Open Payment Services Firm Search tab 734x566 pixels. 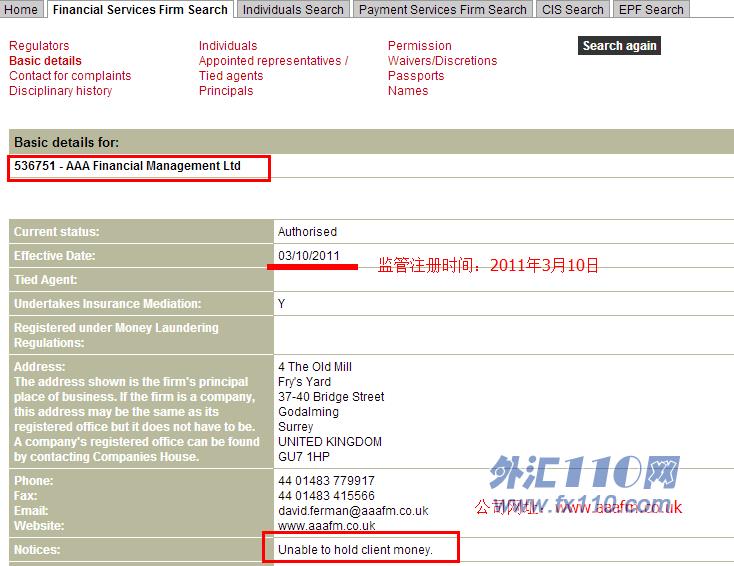point(442,9)
